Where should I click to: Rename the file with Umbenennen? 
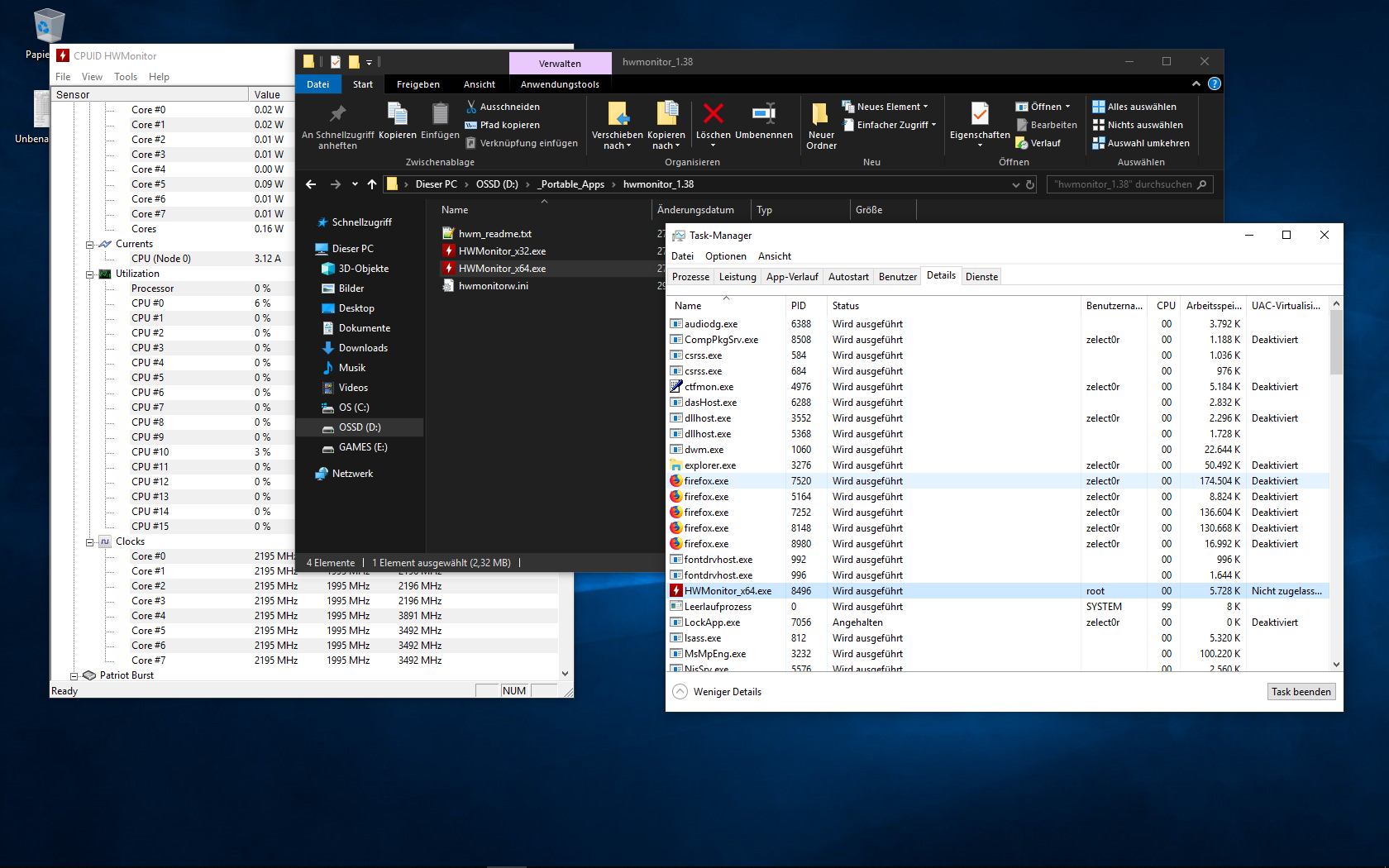click(764, 121)
